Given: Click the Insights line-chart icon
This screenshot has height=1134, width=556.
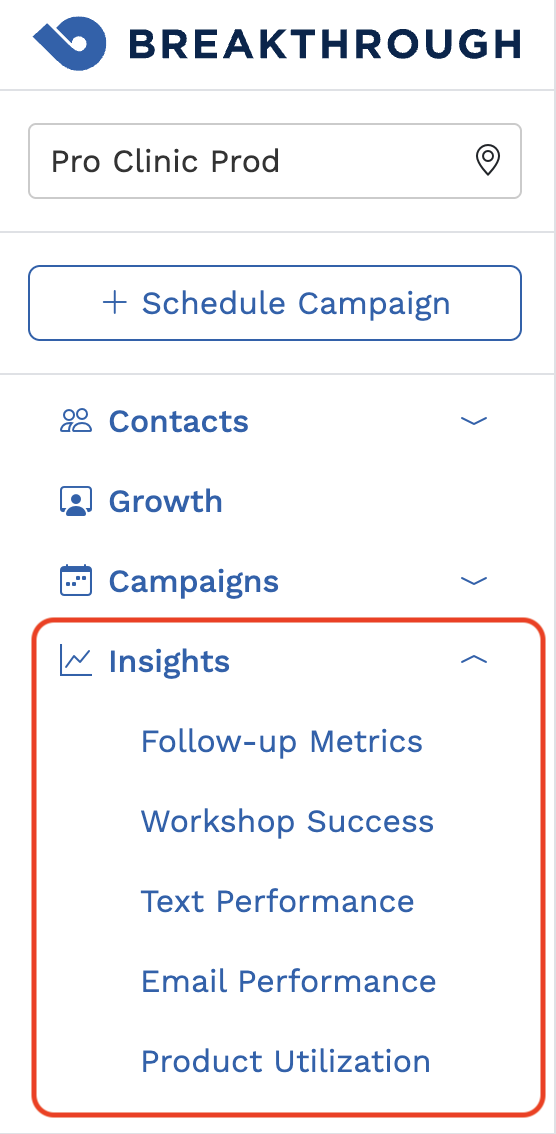Looking at the screenshot, I should pos(76,661).
